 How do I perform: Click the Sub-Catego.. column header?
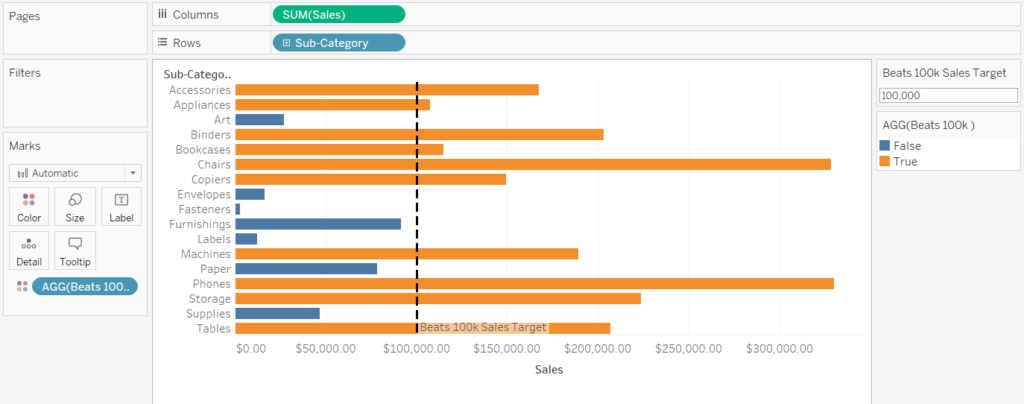coord(196,74)
